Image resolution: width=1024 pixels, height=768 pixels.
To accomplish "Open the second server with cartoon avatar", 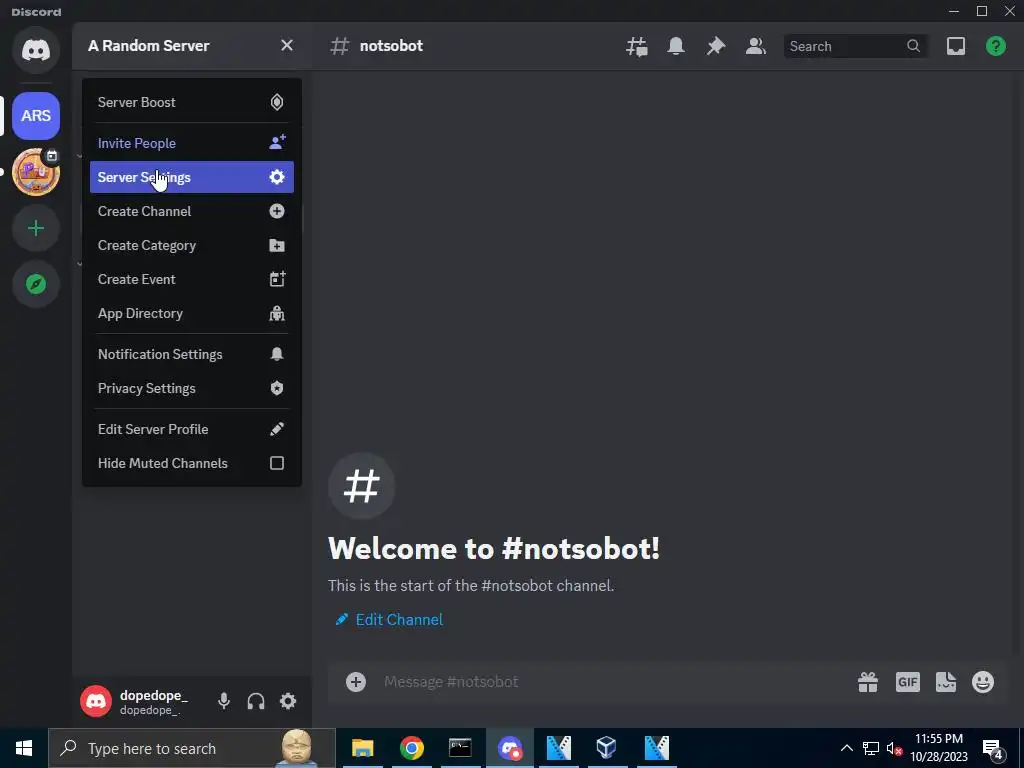I will click(36, 172).
